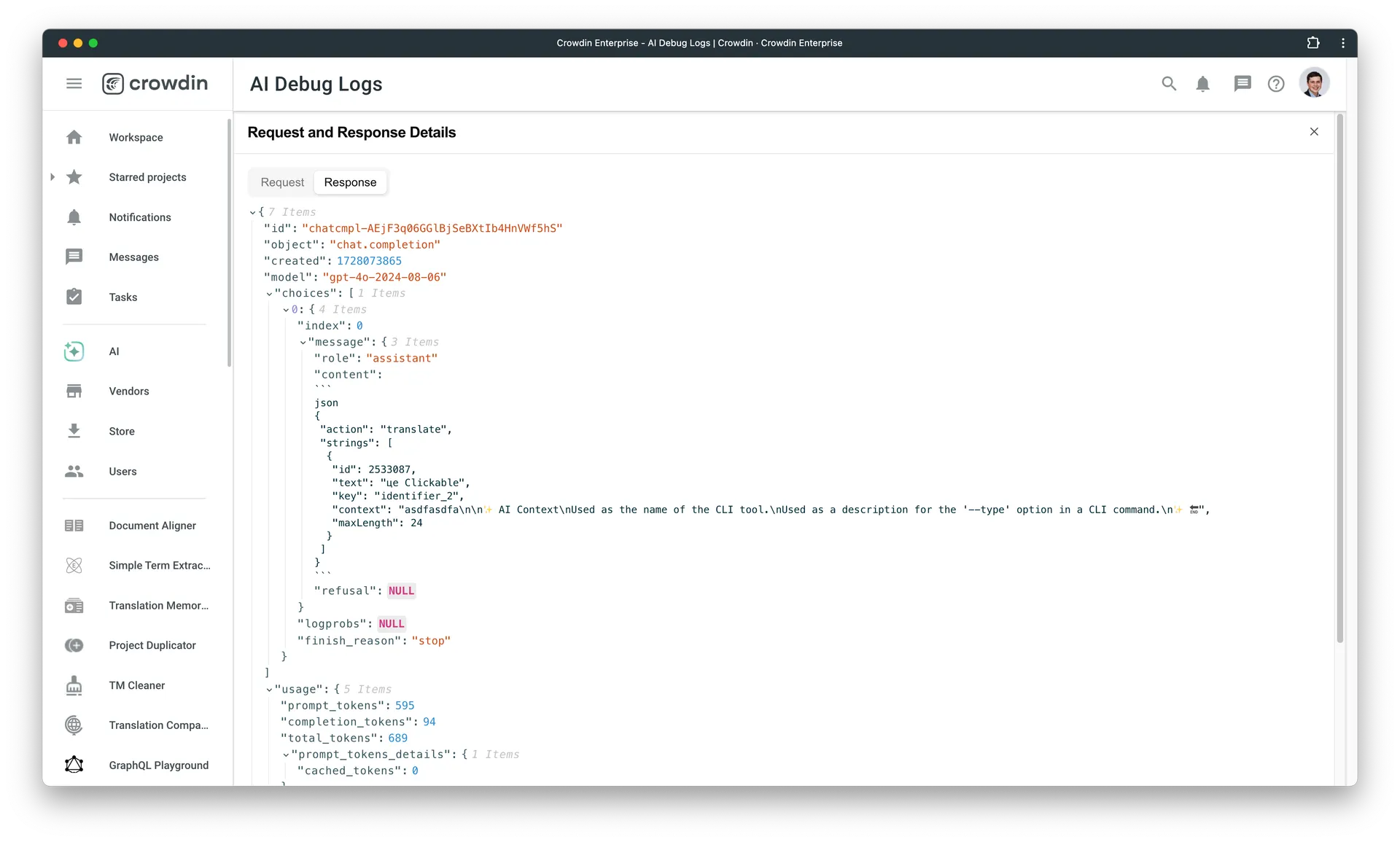Click the Translation Memory icon

coord(74,605)
